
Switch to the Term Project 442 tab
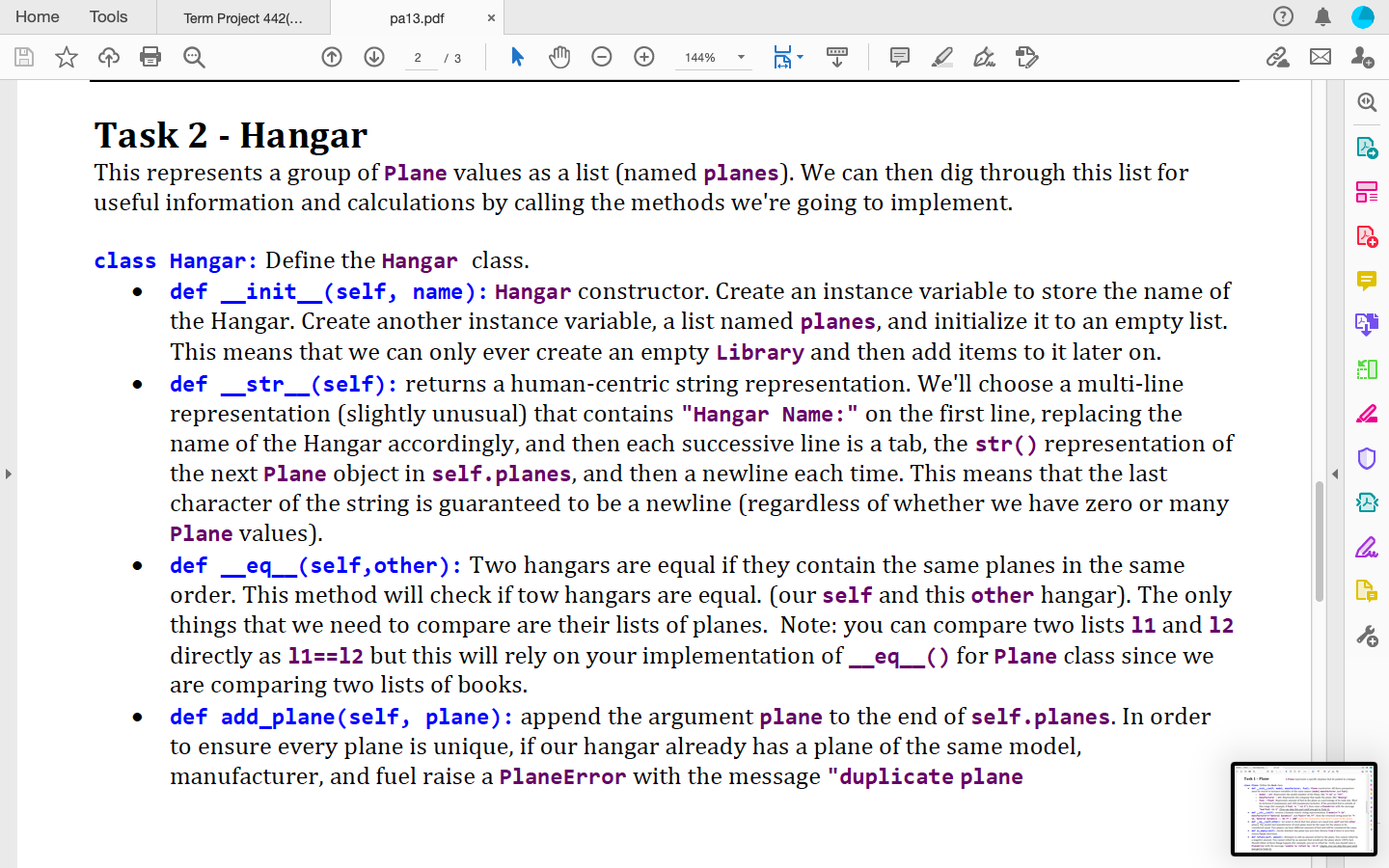243,16
